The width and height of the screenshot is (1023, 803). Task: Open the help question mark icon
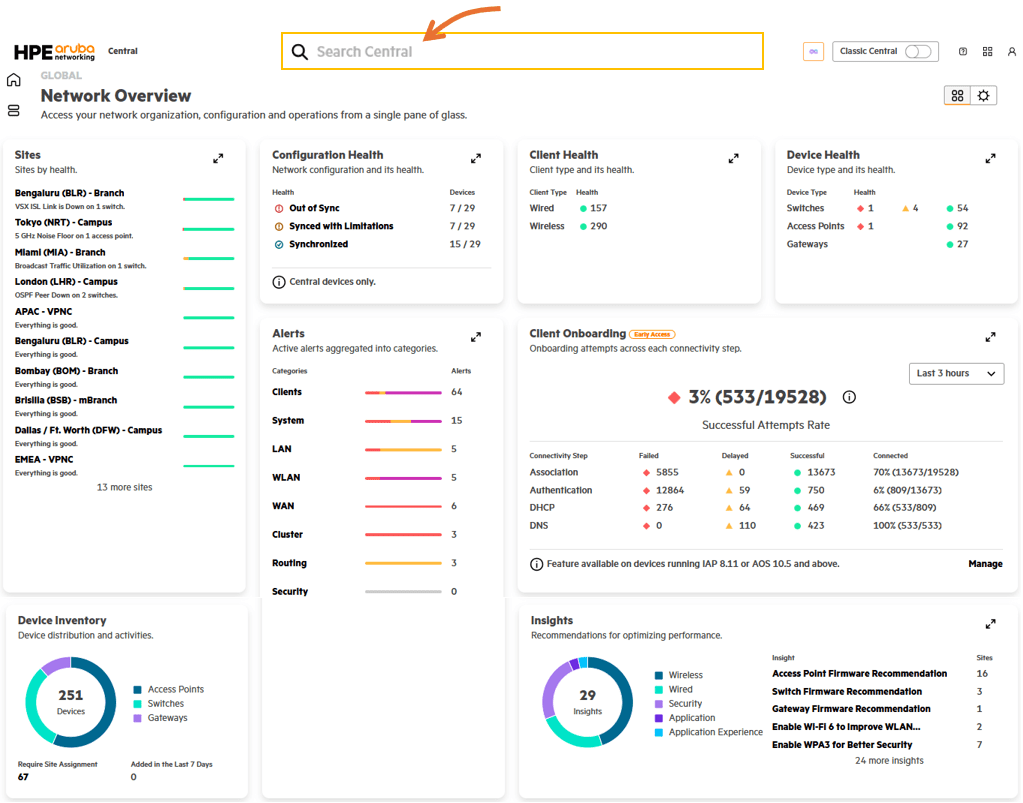(963, 52)
